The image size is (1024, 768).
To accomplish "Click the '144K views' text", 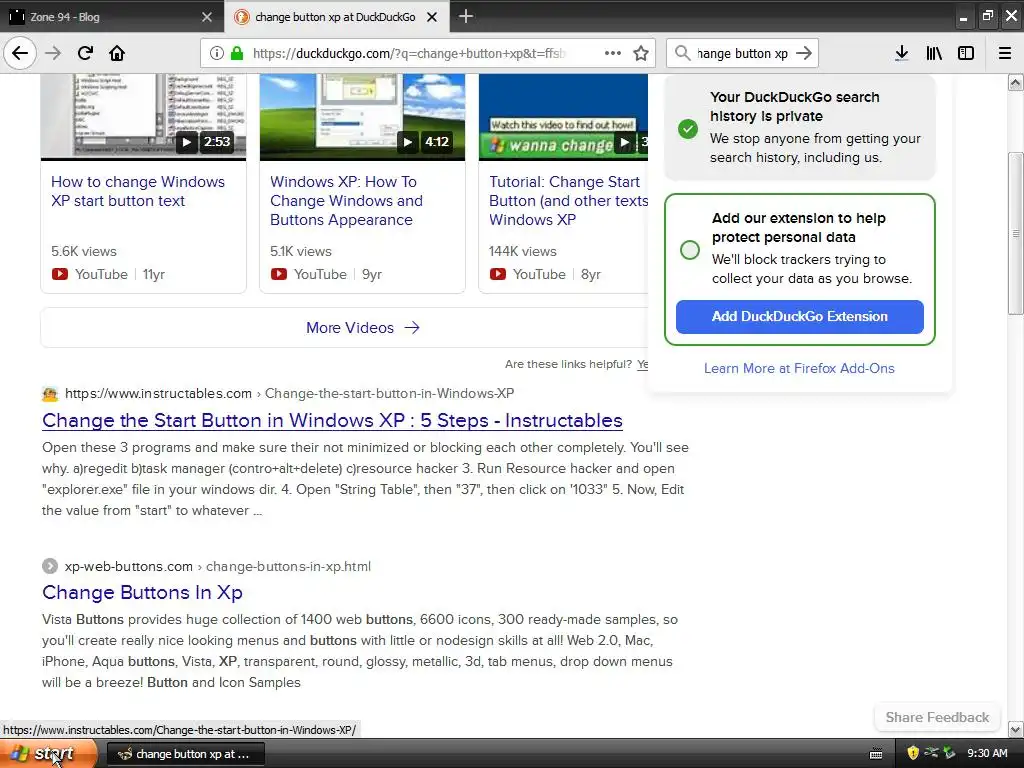I will coord(522,251).
